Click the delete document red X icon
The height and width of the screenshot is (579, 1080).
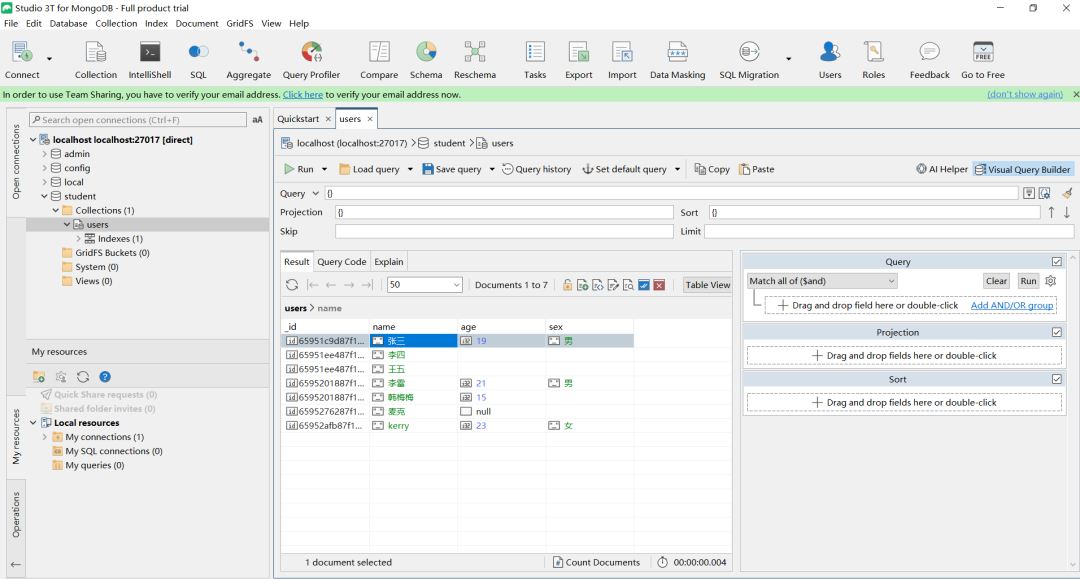(659, 285)
